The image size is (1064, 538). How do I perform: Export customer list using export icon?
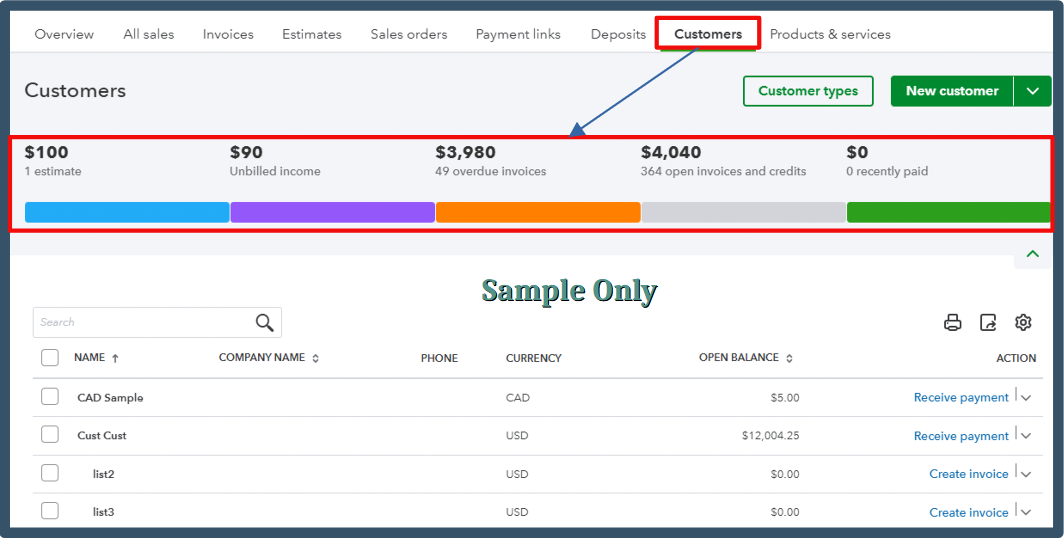tap(988, 322)
